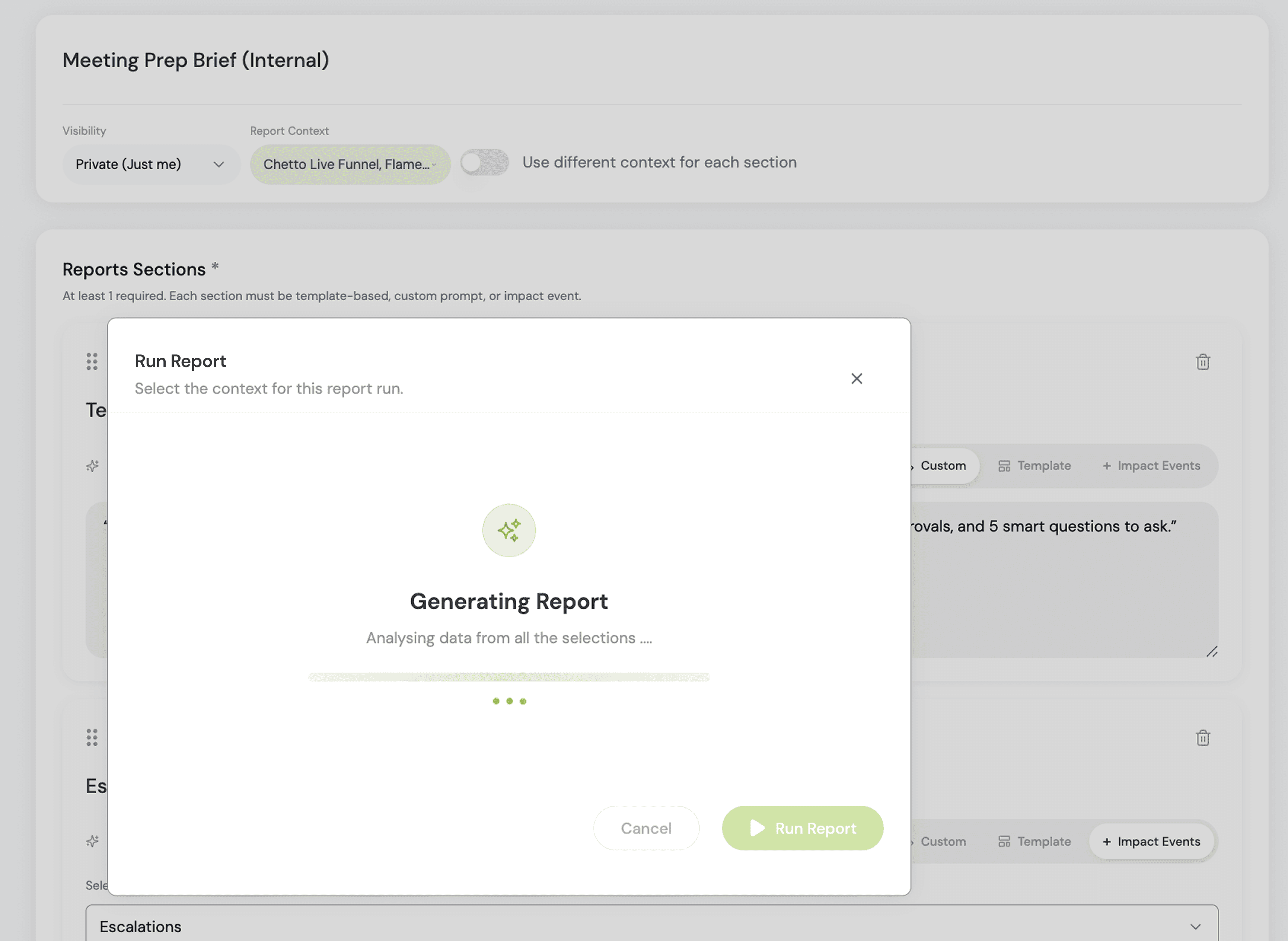
Task: Delete the second report section
Action: [1202, 738]
